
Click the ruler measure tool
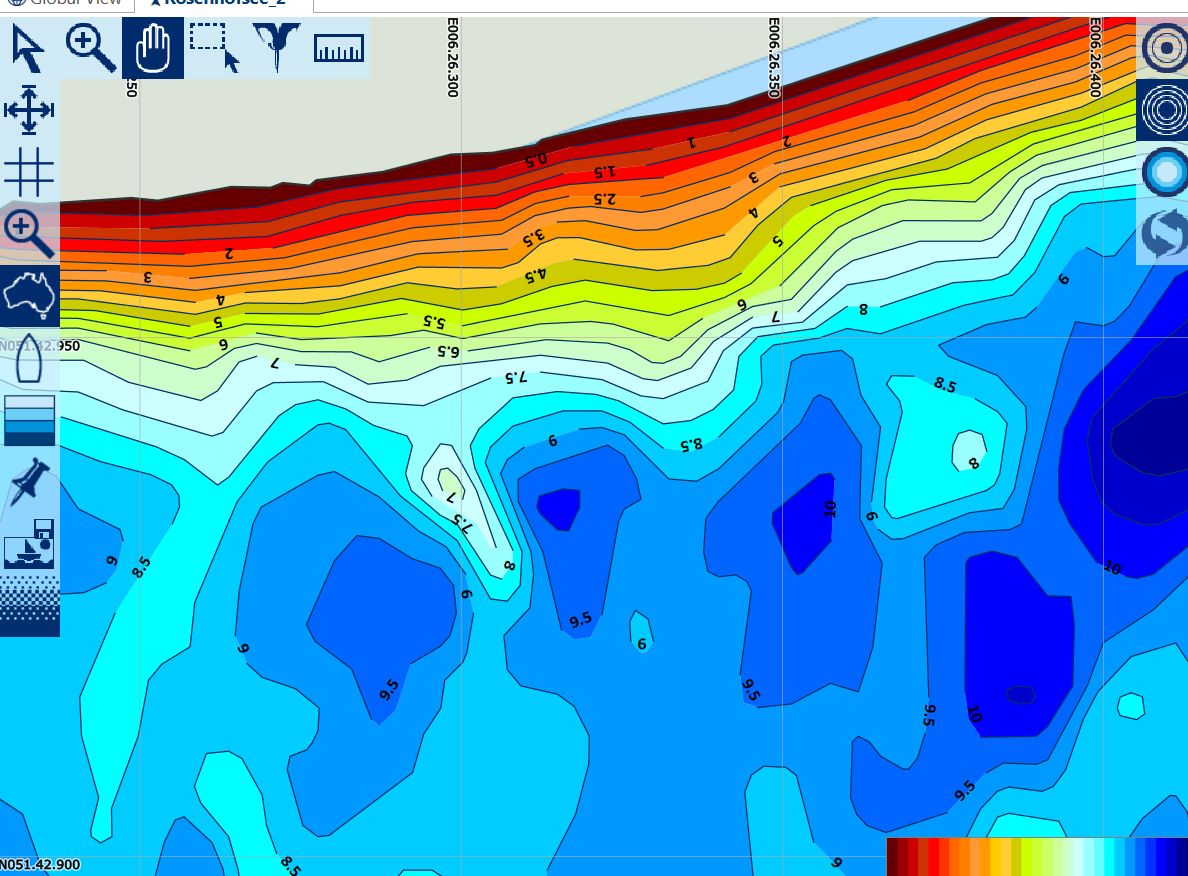[339, 49]
